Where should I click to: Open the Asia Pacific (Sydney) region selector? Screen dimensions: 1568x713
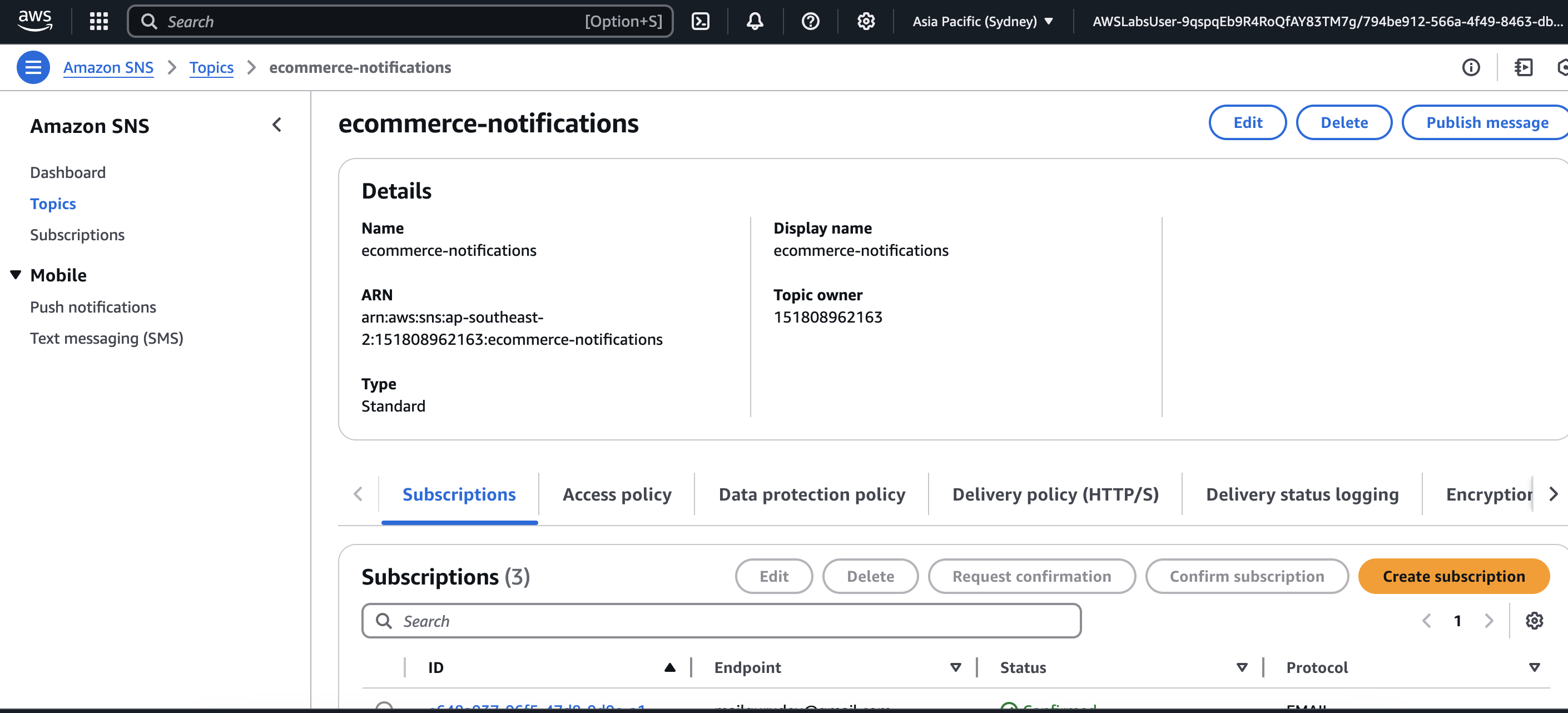tap(983, 21)
